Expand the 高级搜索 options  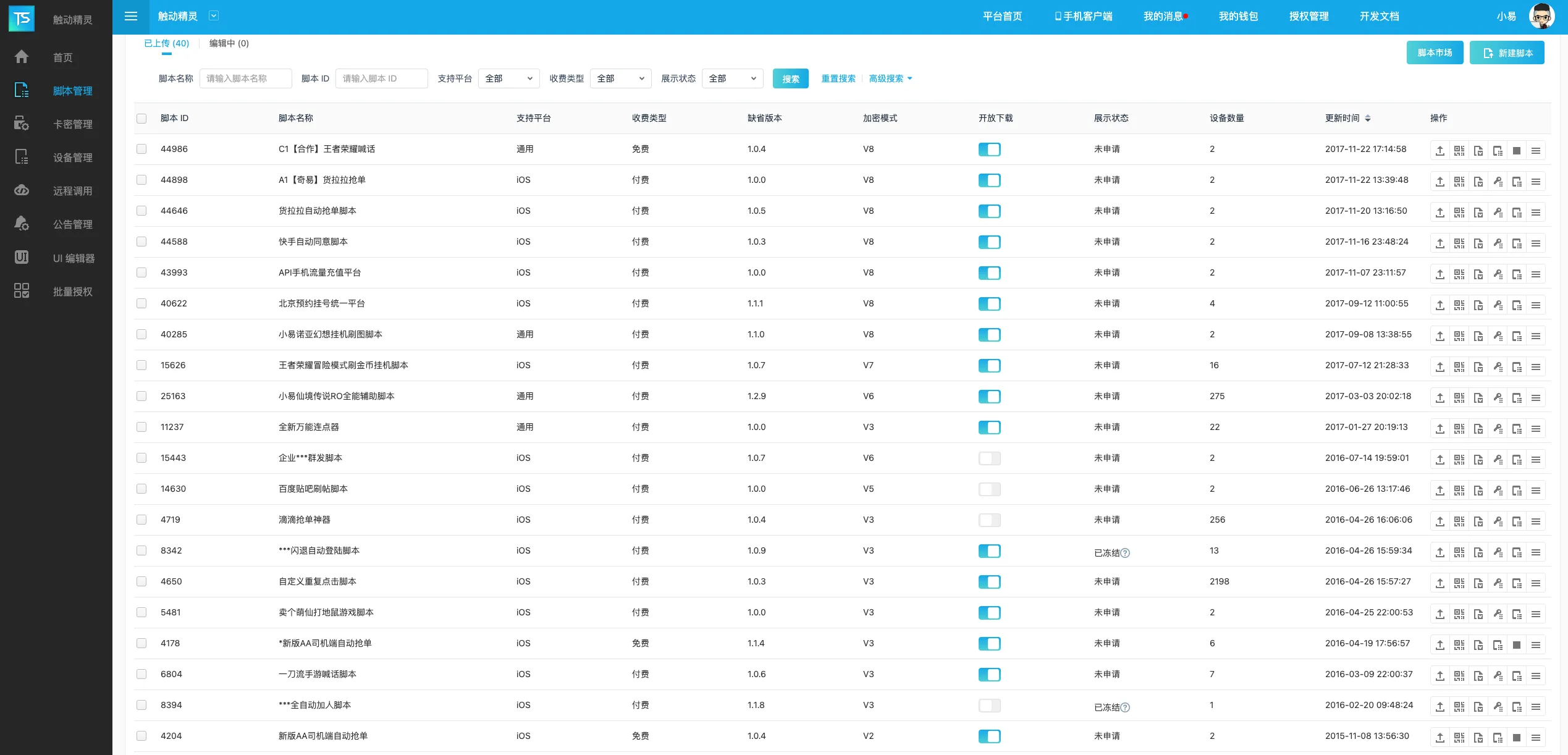[x=890, y=78]
